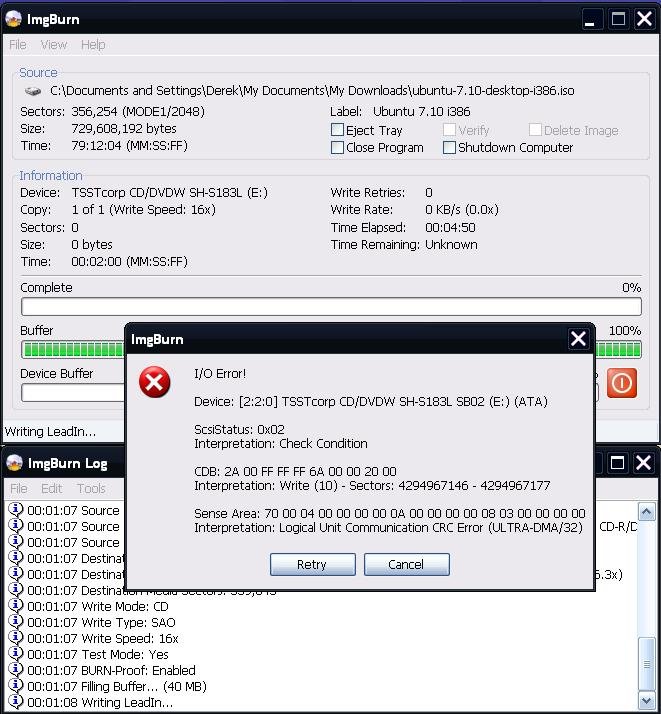Open the File menu in ImgBurn
661x714 pixels.
(x=18, y=45)
